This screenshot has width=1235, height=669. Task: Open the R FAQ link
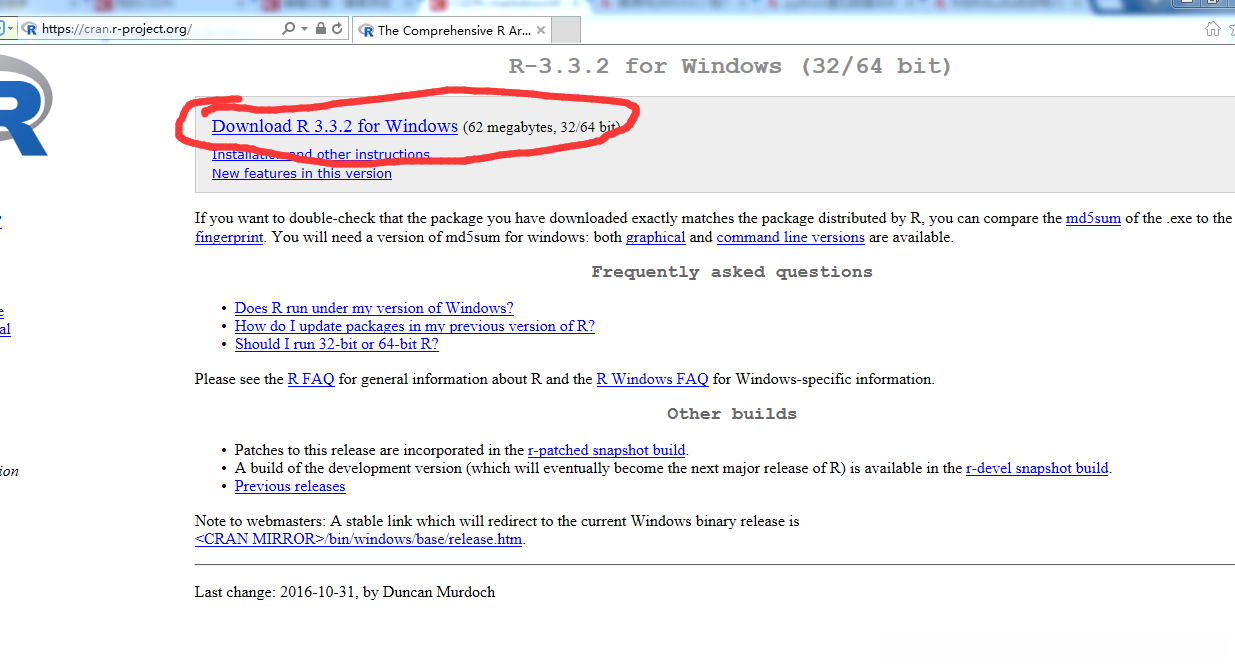[311, 379]
